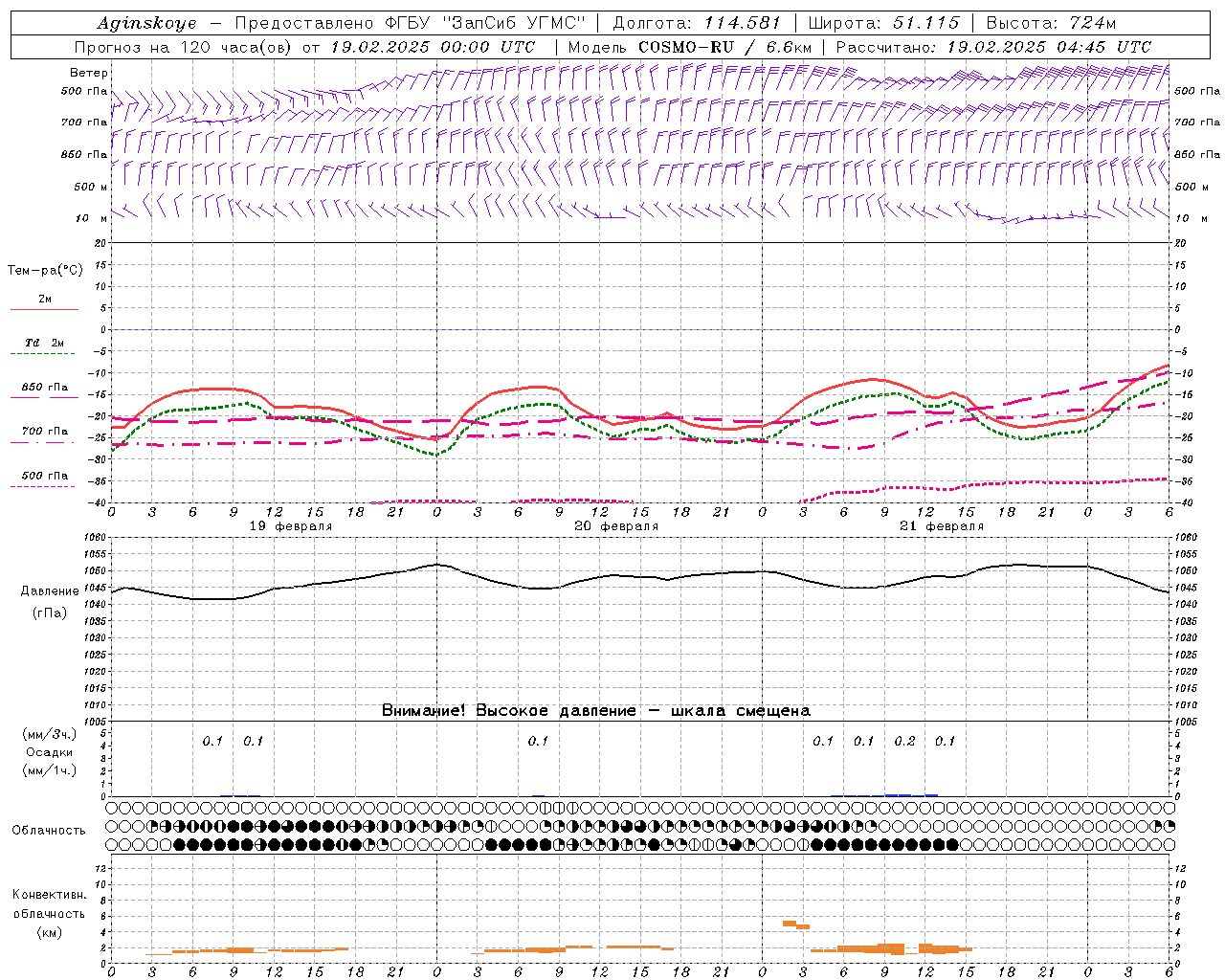Click the 'Ветер' wind panel label
This screenshot has width=1225, height=980.
(88, 73)
